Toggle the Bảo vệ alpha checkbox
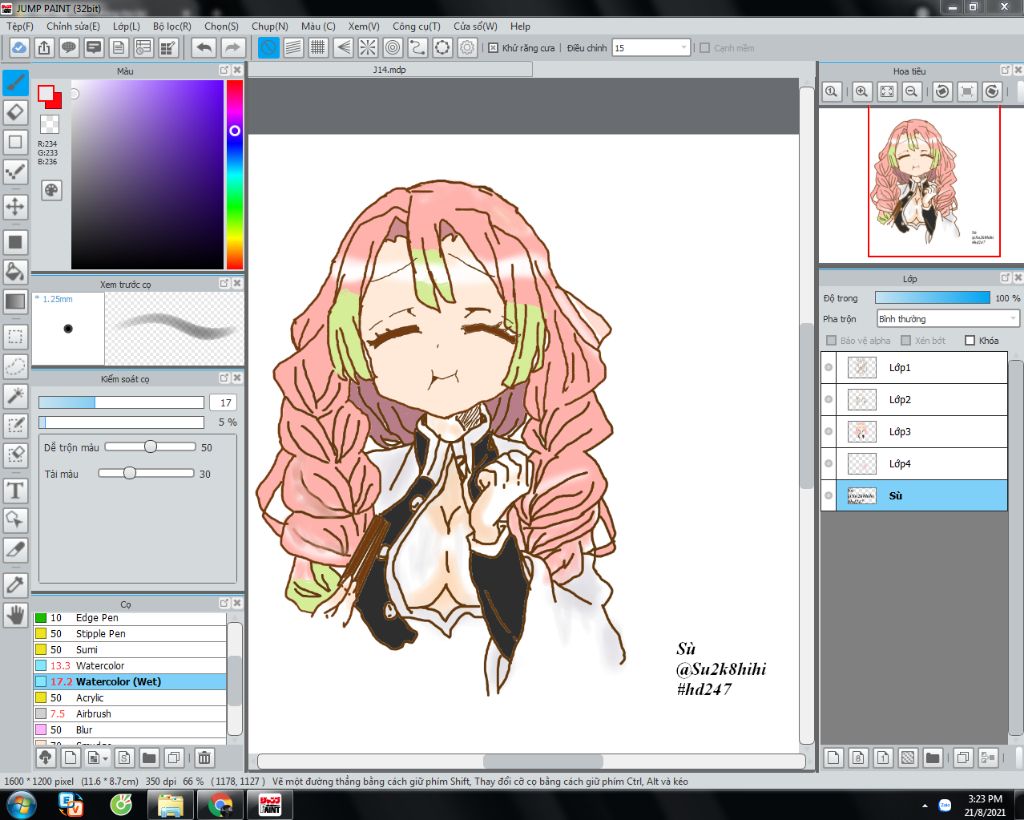This screenshot has height=820, width=1024. click(831, 340)
